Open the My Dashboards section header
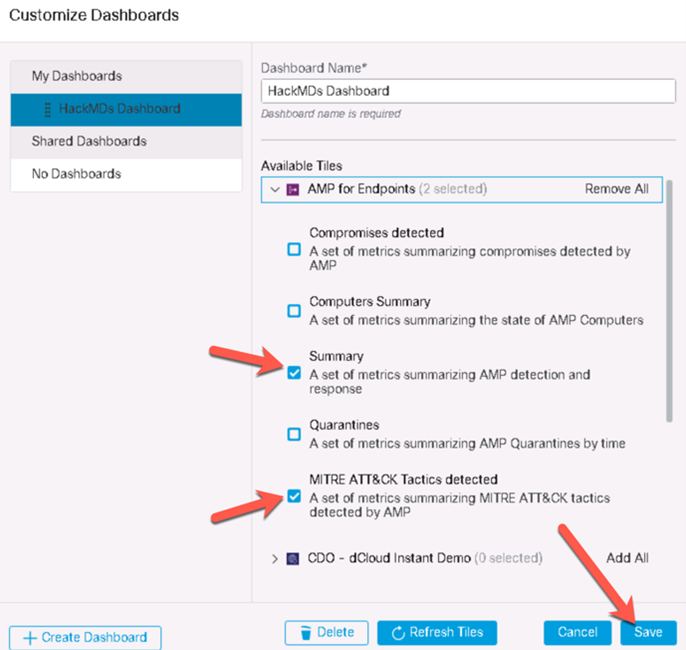 tap(126, 77)
